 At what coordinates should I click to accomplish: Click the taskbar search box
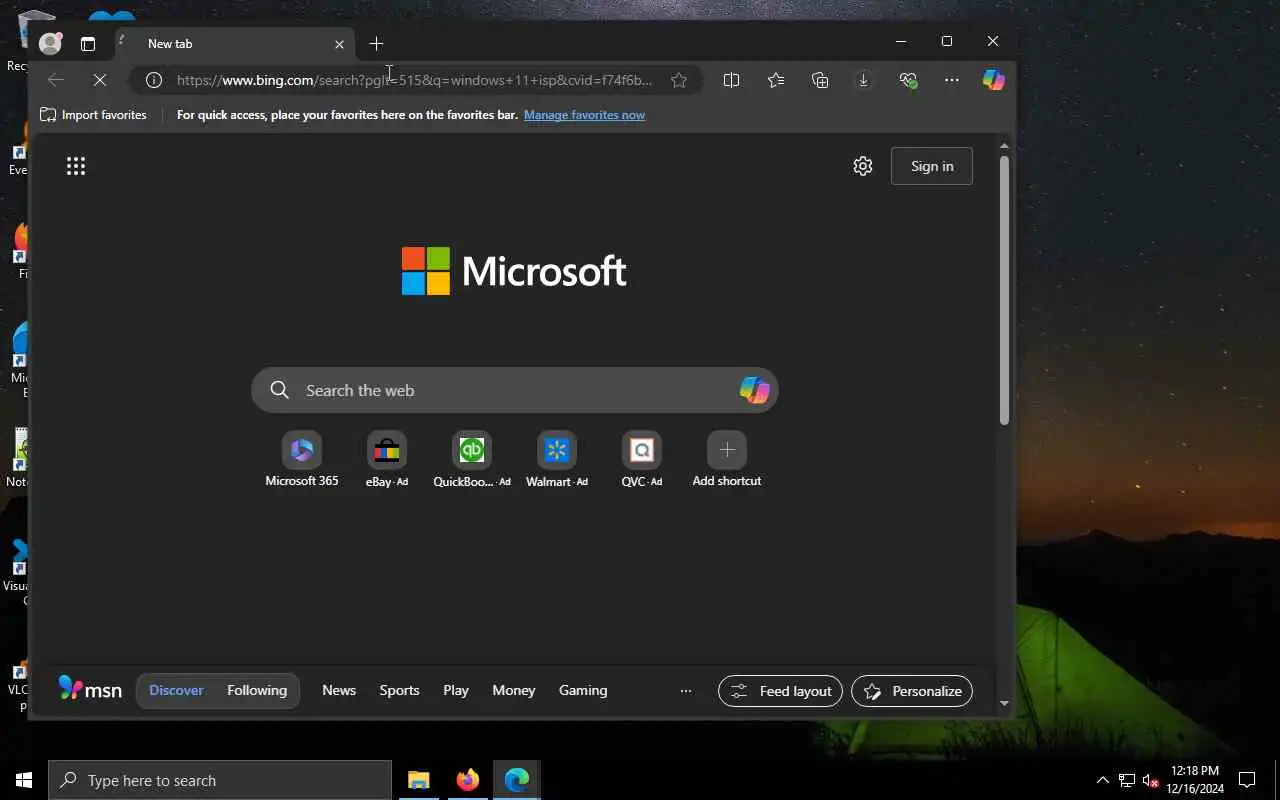[x=220, y=780]
